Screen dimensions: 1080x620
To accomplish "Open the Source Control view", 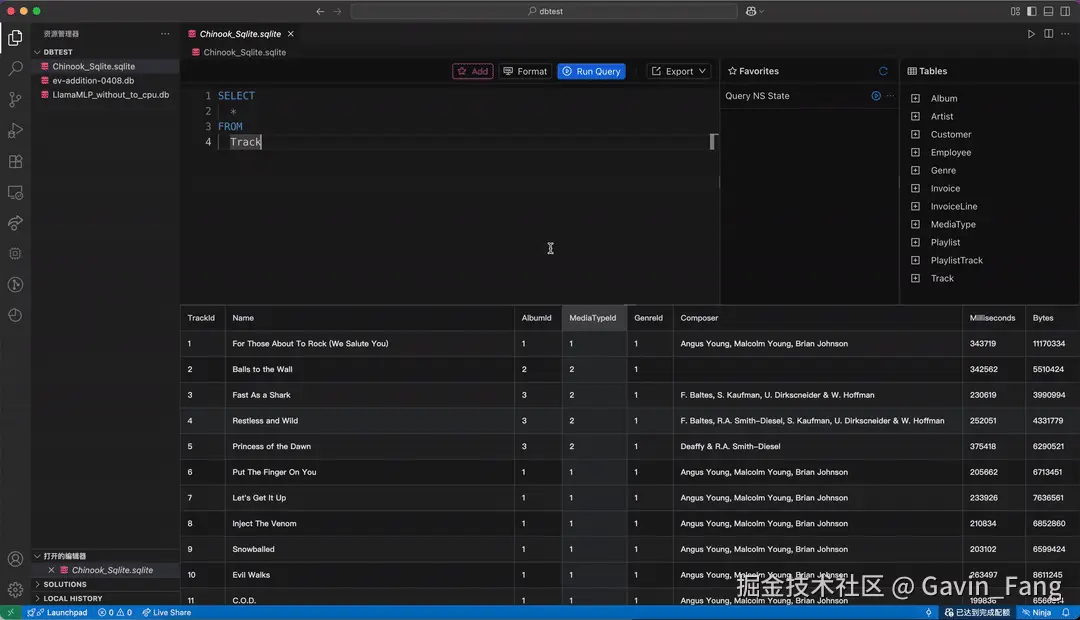I will click(15, 99).
